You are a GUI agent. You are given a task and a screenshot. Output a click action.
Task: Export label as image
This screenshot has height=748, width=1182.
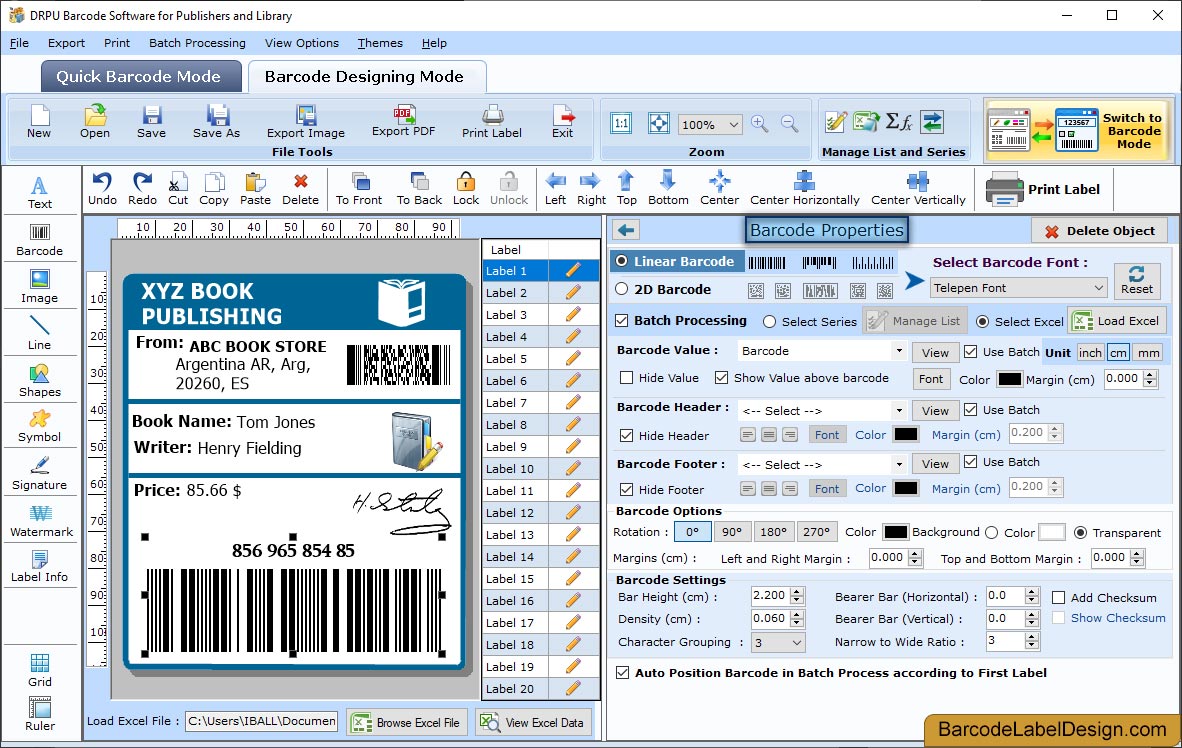pos(305,122)
